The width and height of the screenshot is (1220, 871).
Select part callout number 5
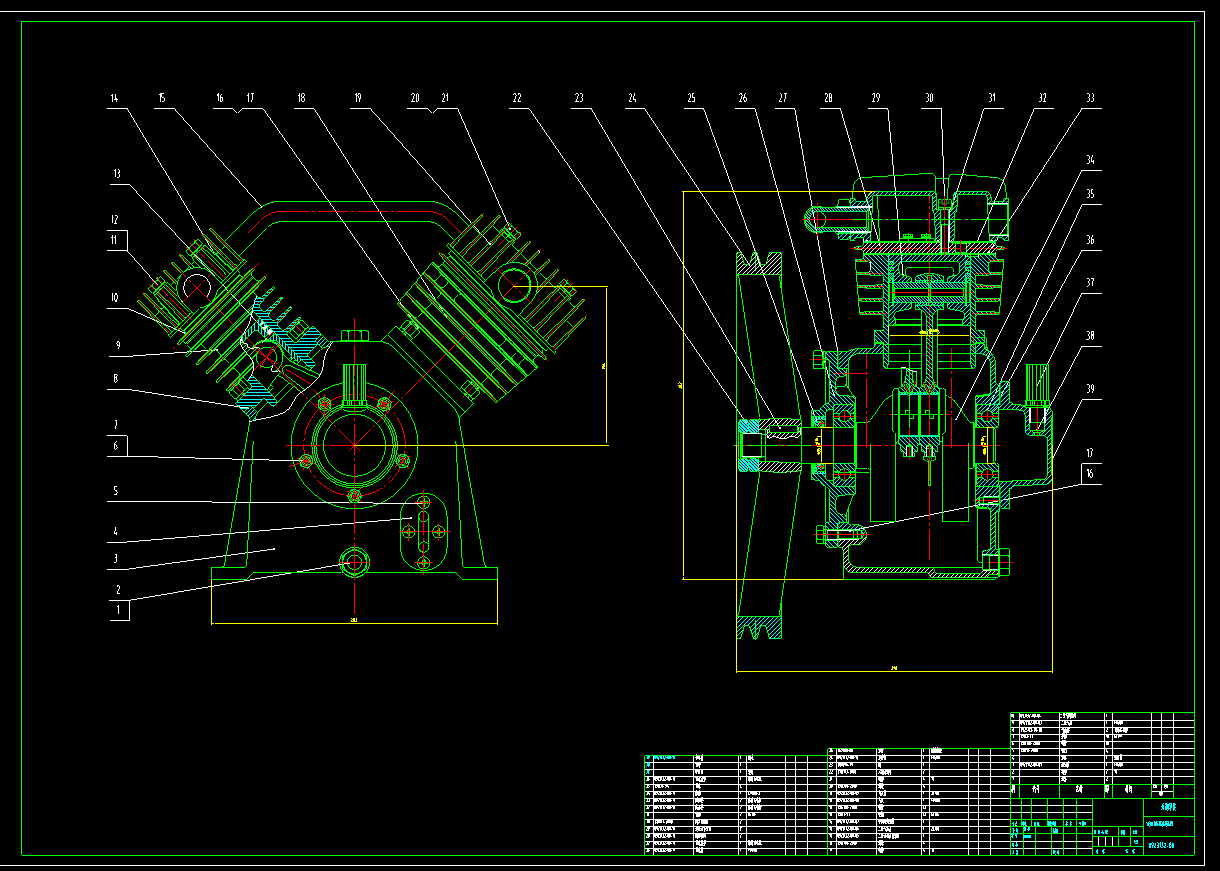pyautogui.click(x=116, y=491)
